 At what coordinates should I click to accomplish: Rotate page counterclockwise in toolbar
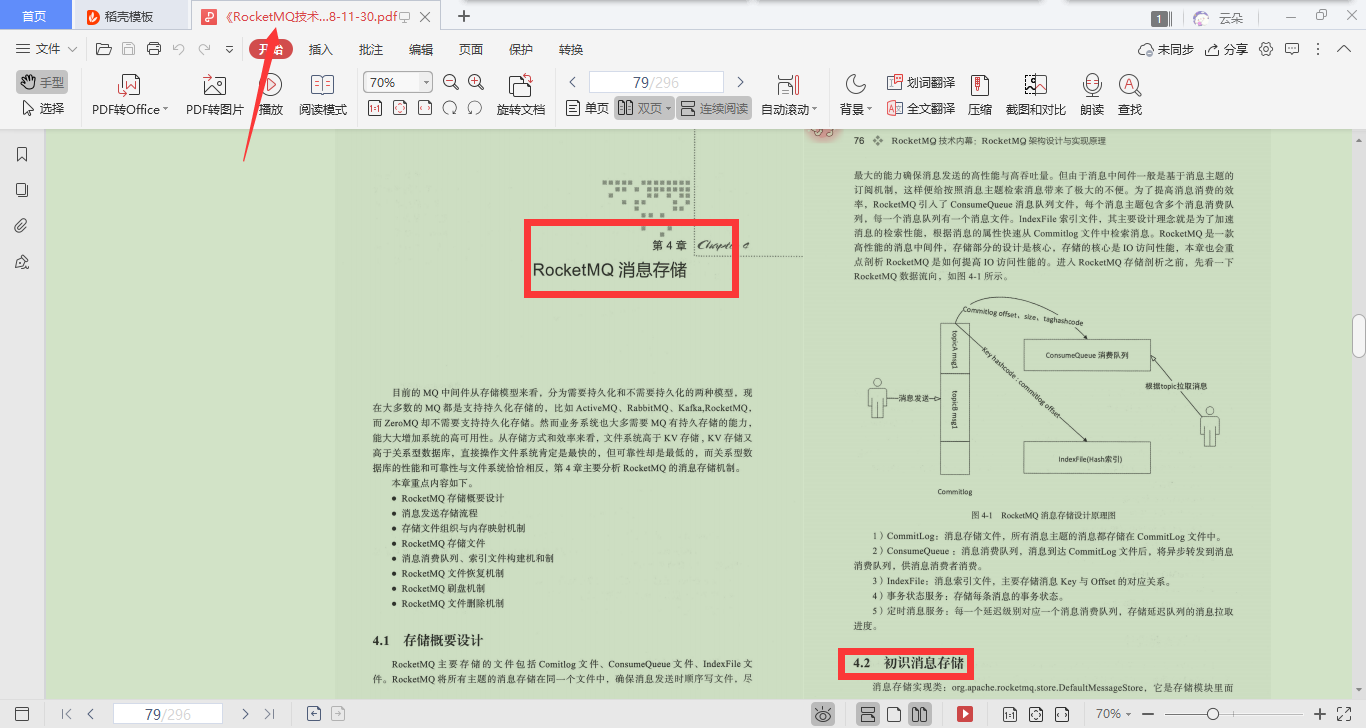point(450,108)
